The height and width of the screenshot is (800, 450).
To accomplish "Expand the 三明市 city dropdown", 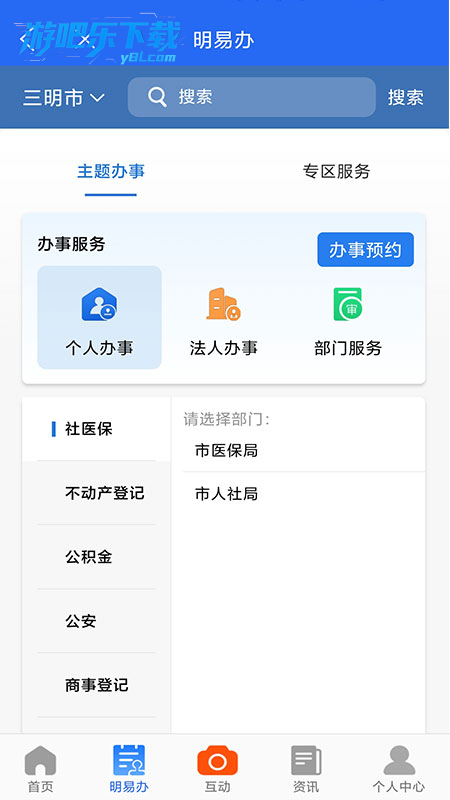I will click(x=64, y=97).
